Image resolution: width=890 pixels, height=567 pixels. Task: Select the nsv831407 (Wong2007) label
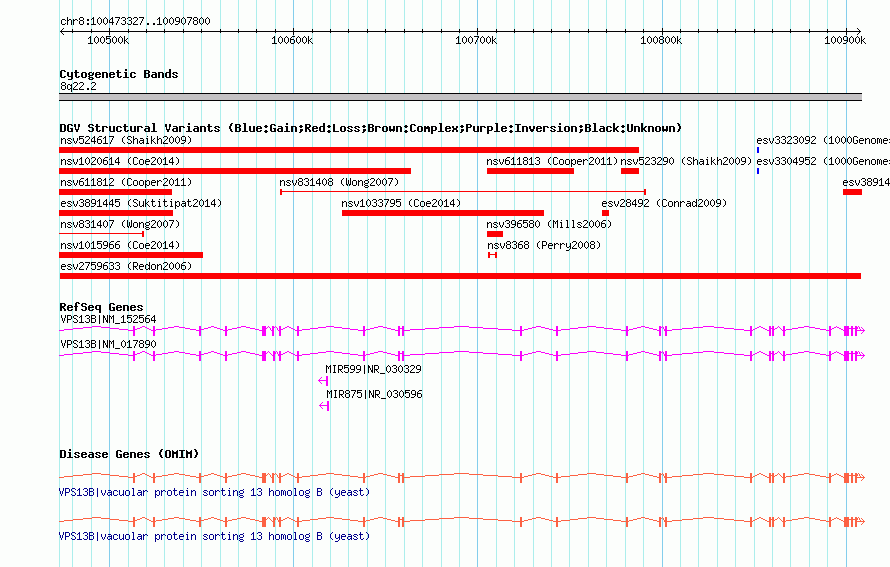coord(120,224)
